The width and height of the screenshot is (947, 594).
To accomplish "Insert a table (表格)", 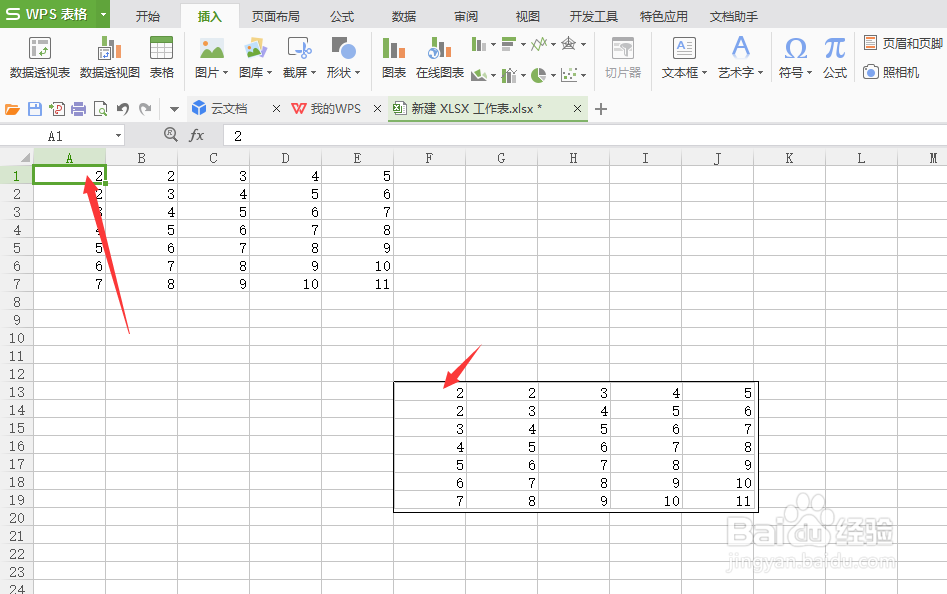I will (x=161, y=58).
